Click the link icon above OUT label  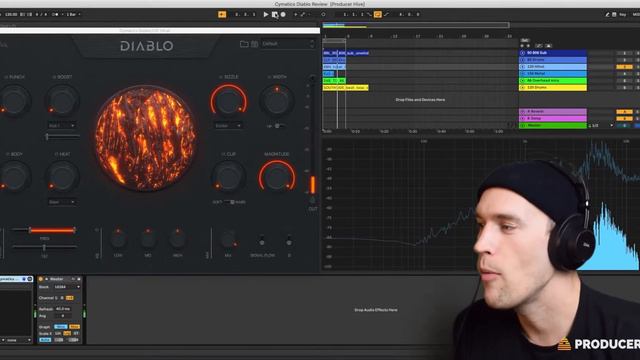pos(313,200)
